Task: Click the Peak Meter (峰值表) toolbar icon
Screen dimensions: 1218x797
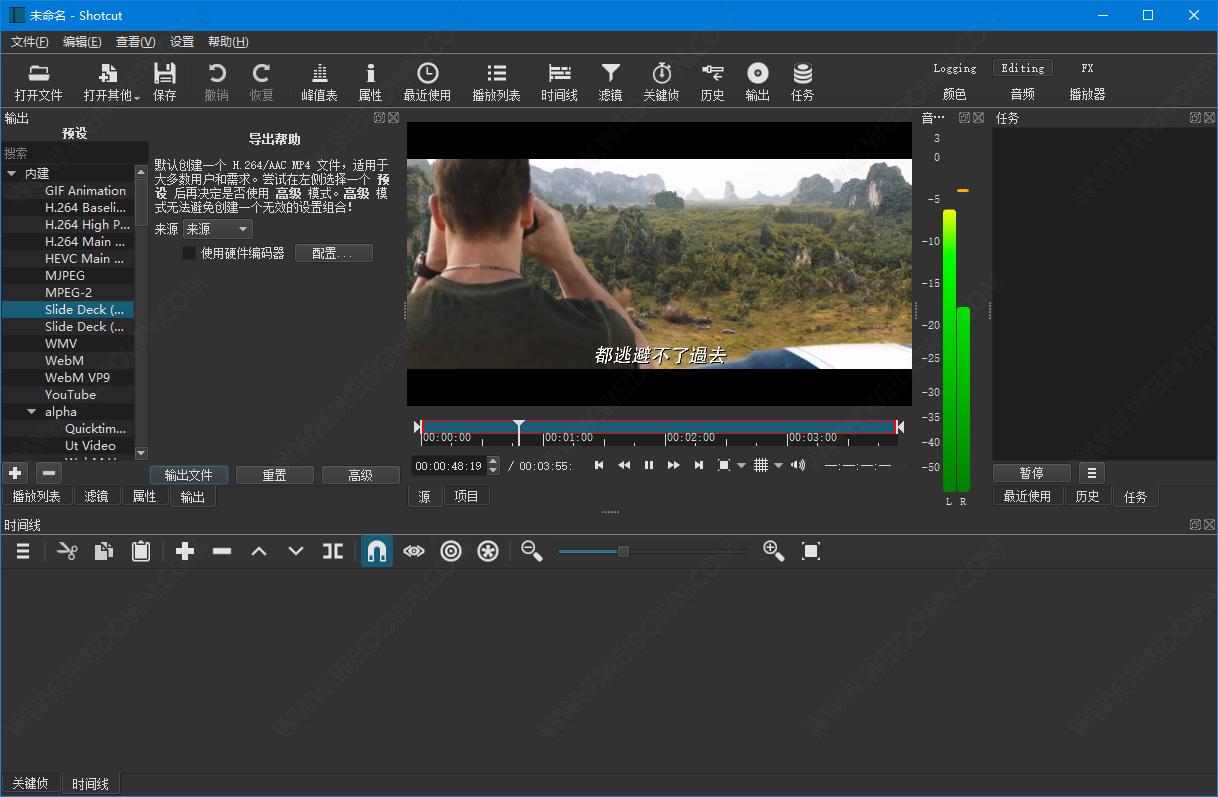Action: [x=319, y=82]
